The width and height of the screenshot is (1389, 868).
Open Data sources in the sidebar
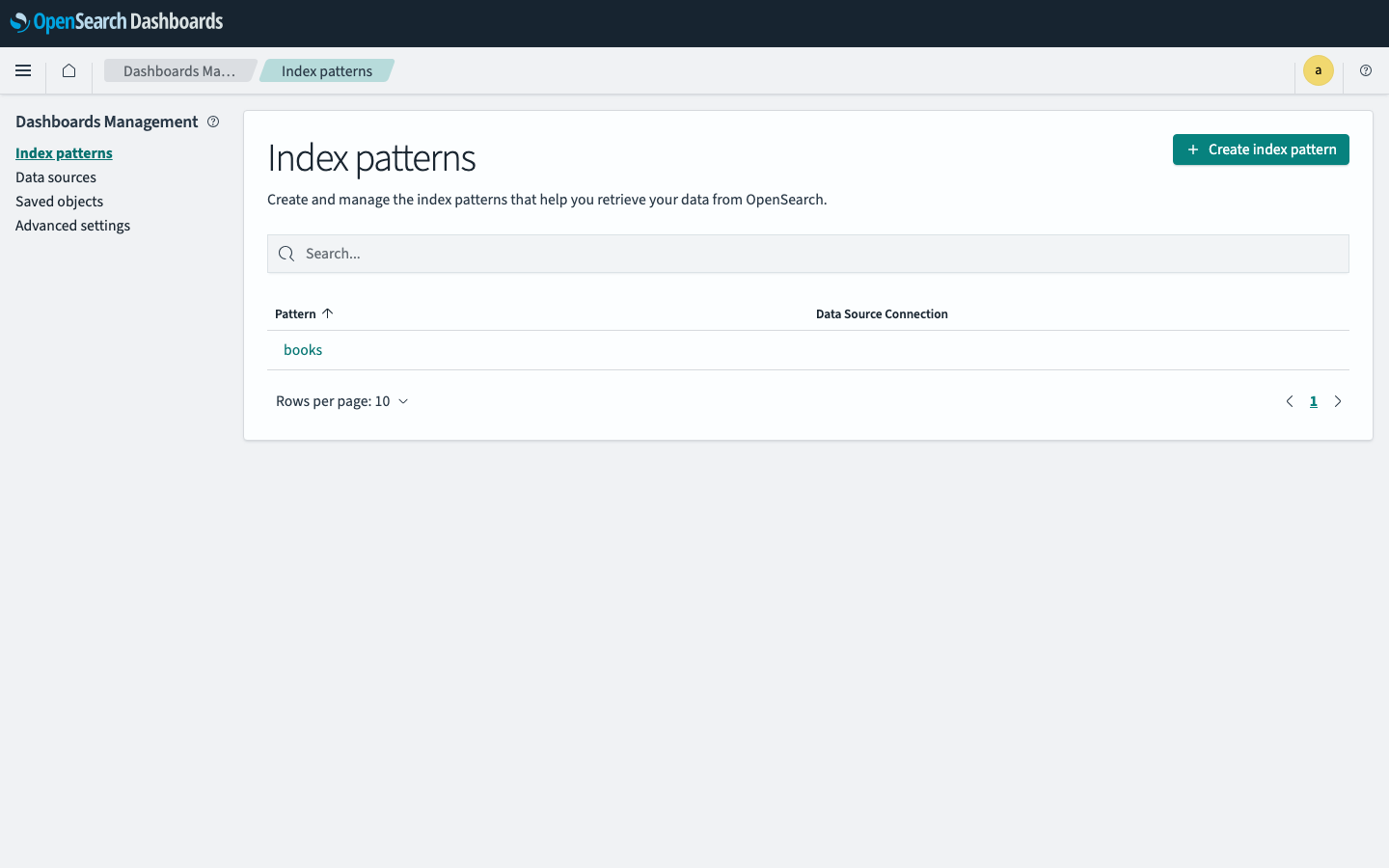click(x=56, y=177)
